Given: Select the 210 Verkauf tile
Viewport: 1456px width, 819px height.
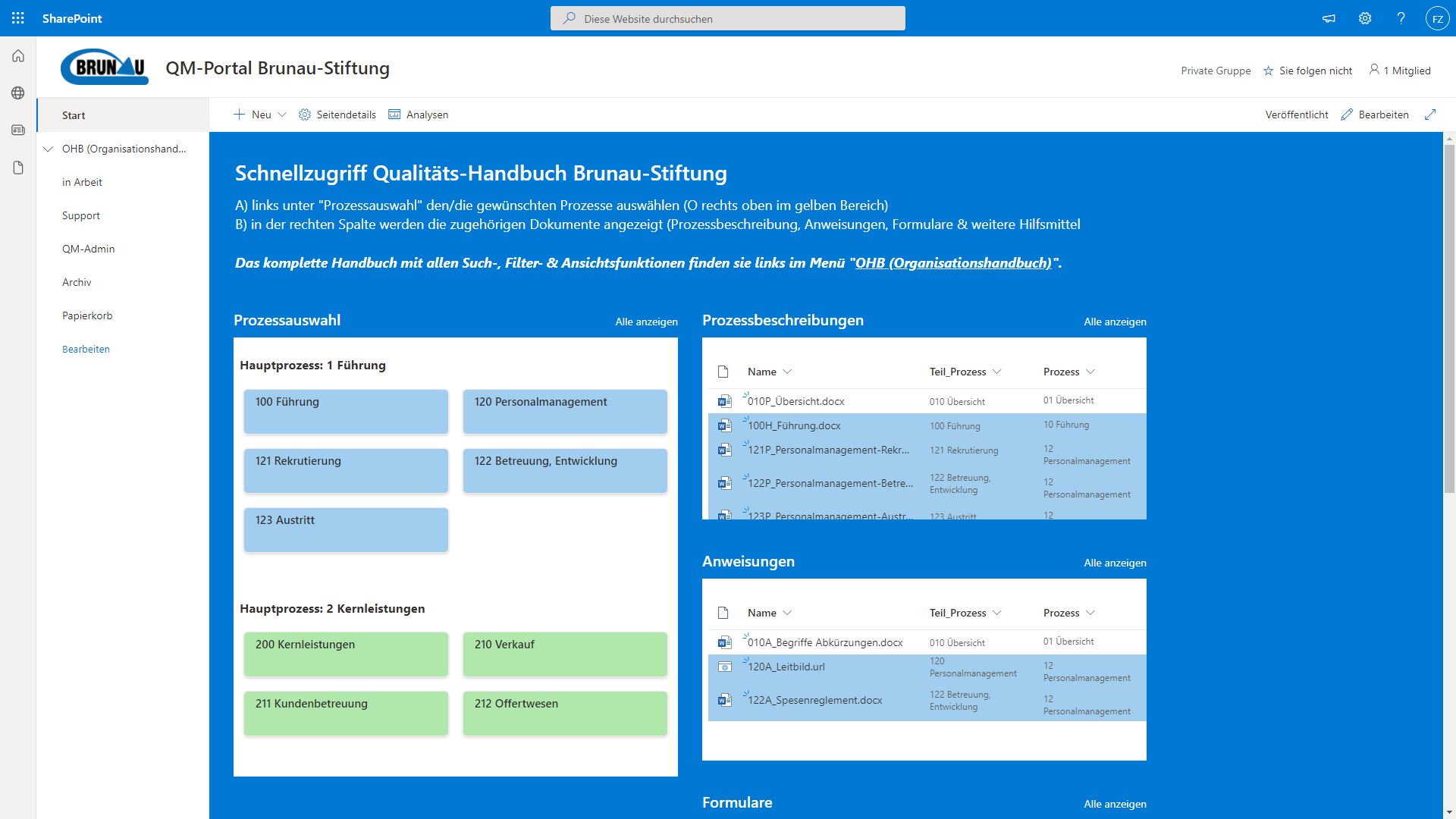Looking at the screenshot, I should (x=565, y=654).
